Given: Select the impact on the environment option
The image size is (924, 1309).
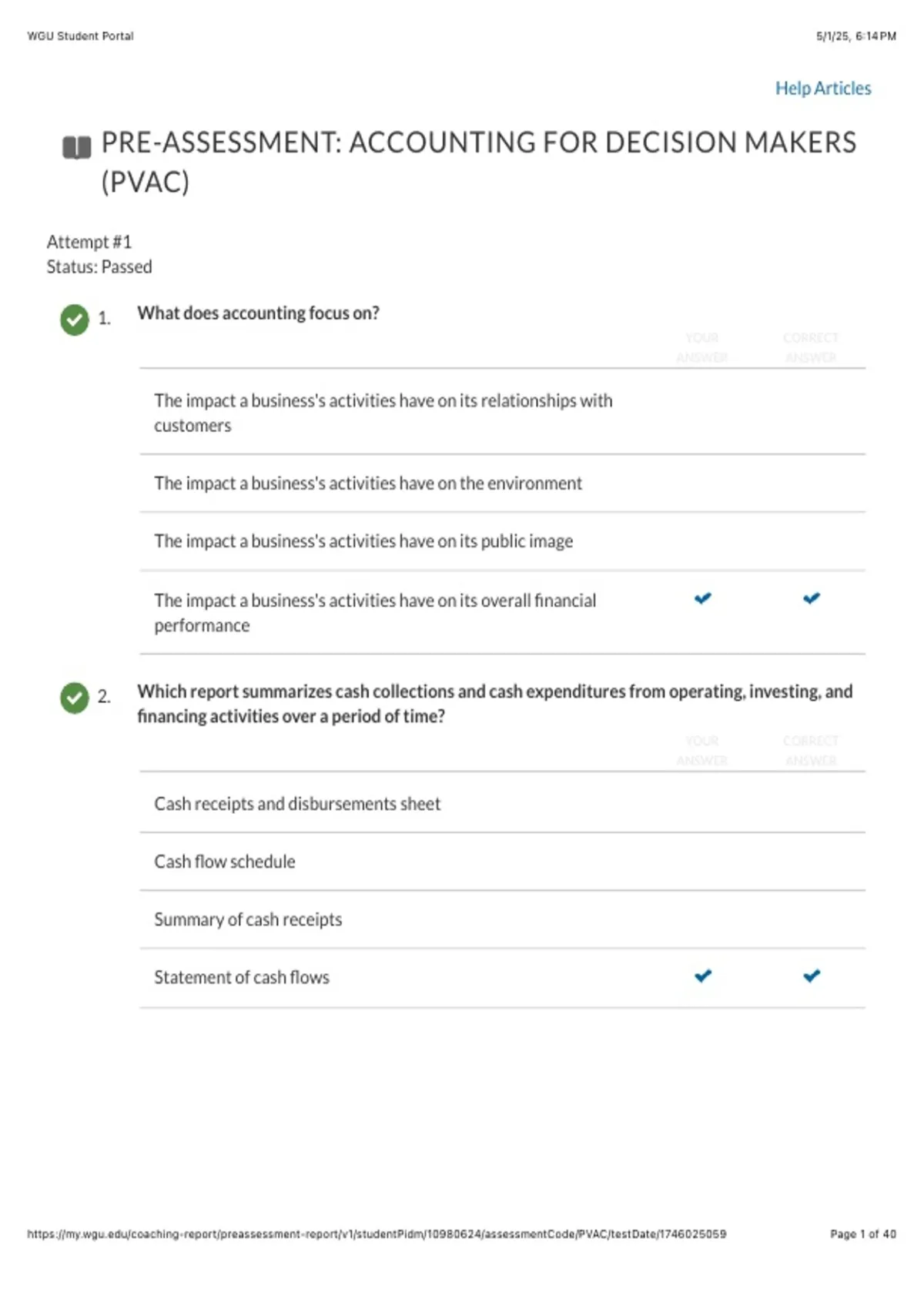Looking at the screenshot, I should click(x=368, y=484).
